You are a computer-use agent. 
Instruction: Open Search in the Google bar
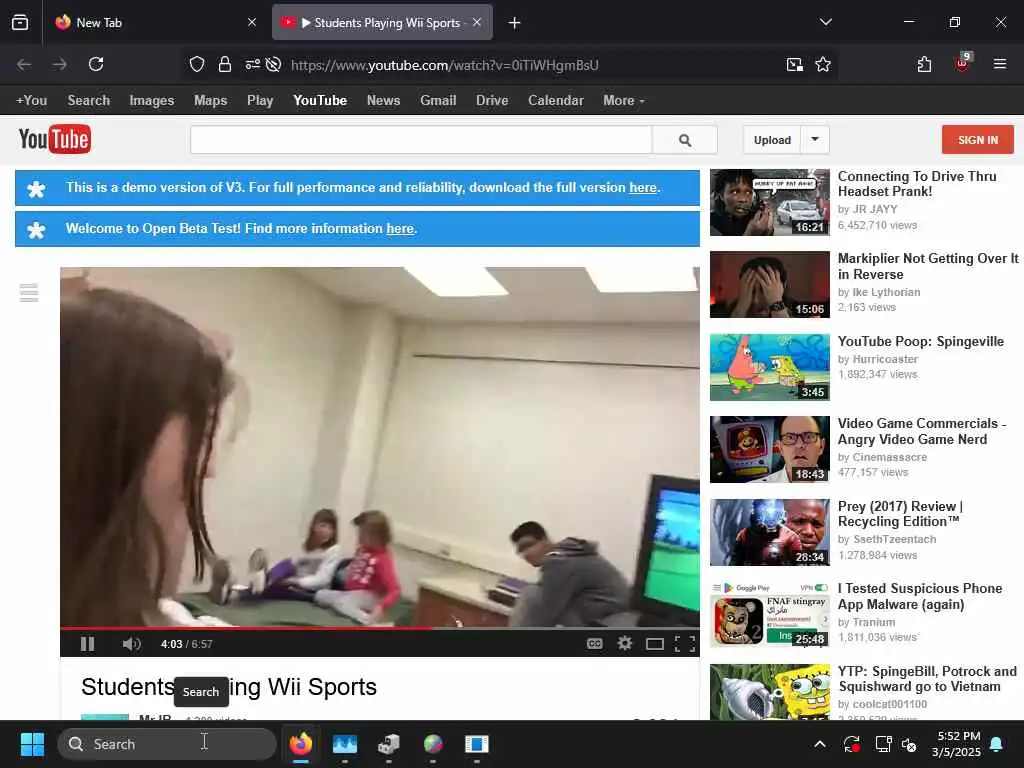89,101
